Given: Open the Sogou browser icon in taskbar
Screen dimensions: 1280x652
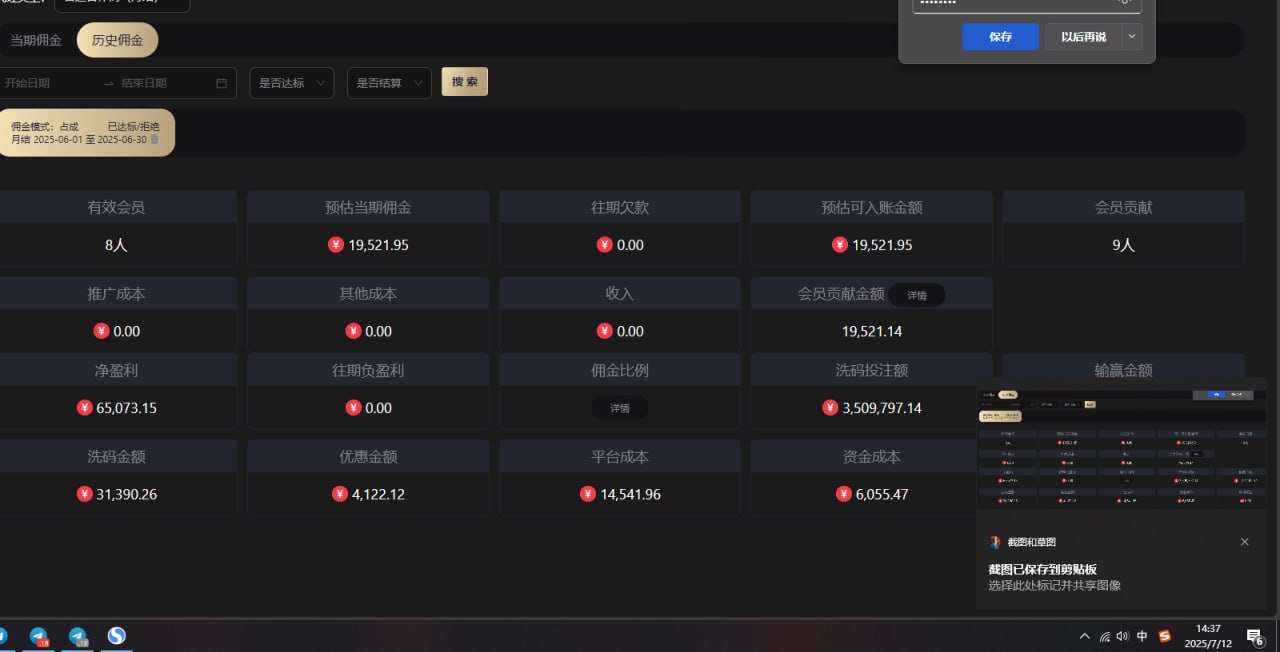Looking at the screenshot, I should tap(117, 636).
